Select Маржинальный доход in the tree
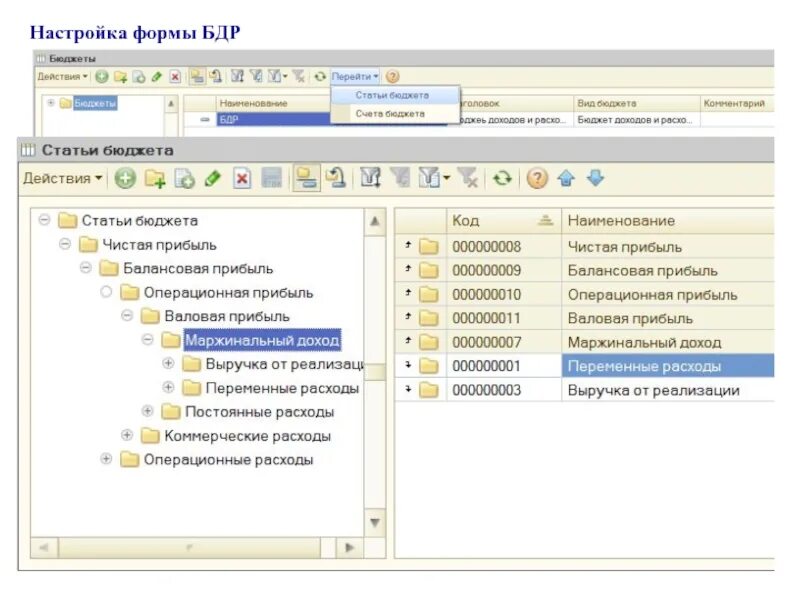800x600 pixels. click(262, 340)
